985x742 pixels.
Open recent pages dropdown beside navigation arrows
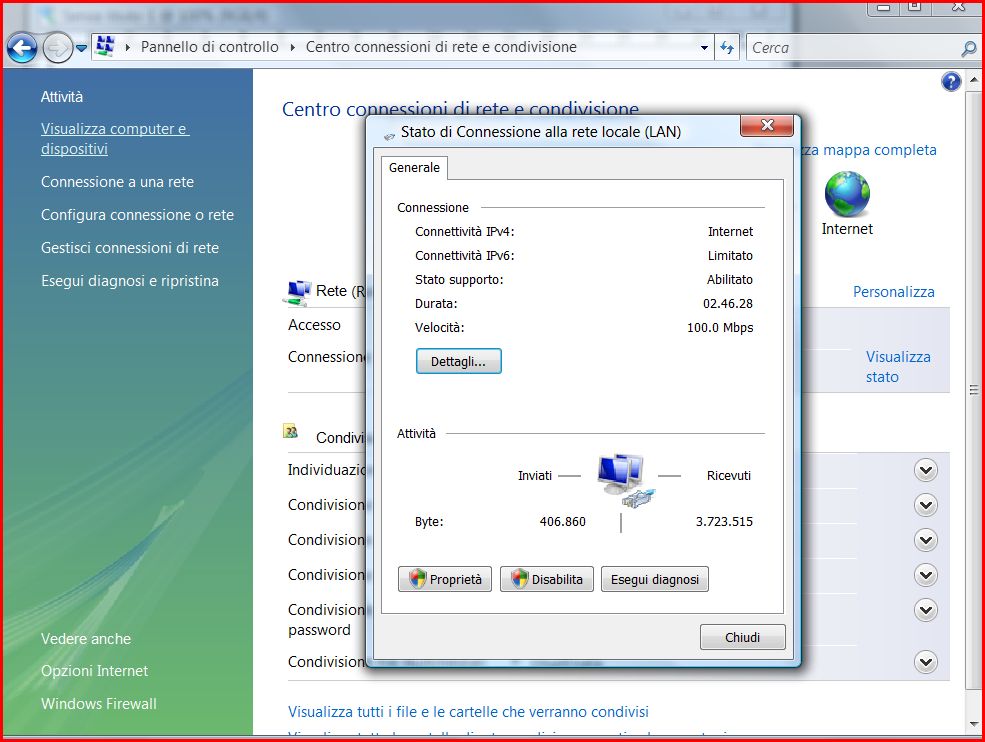81,48
